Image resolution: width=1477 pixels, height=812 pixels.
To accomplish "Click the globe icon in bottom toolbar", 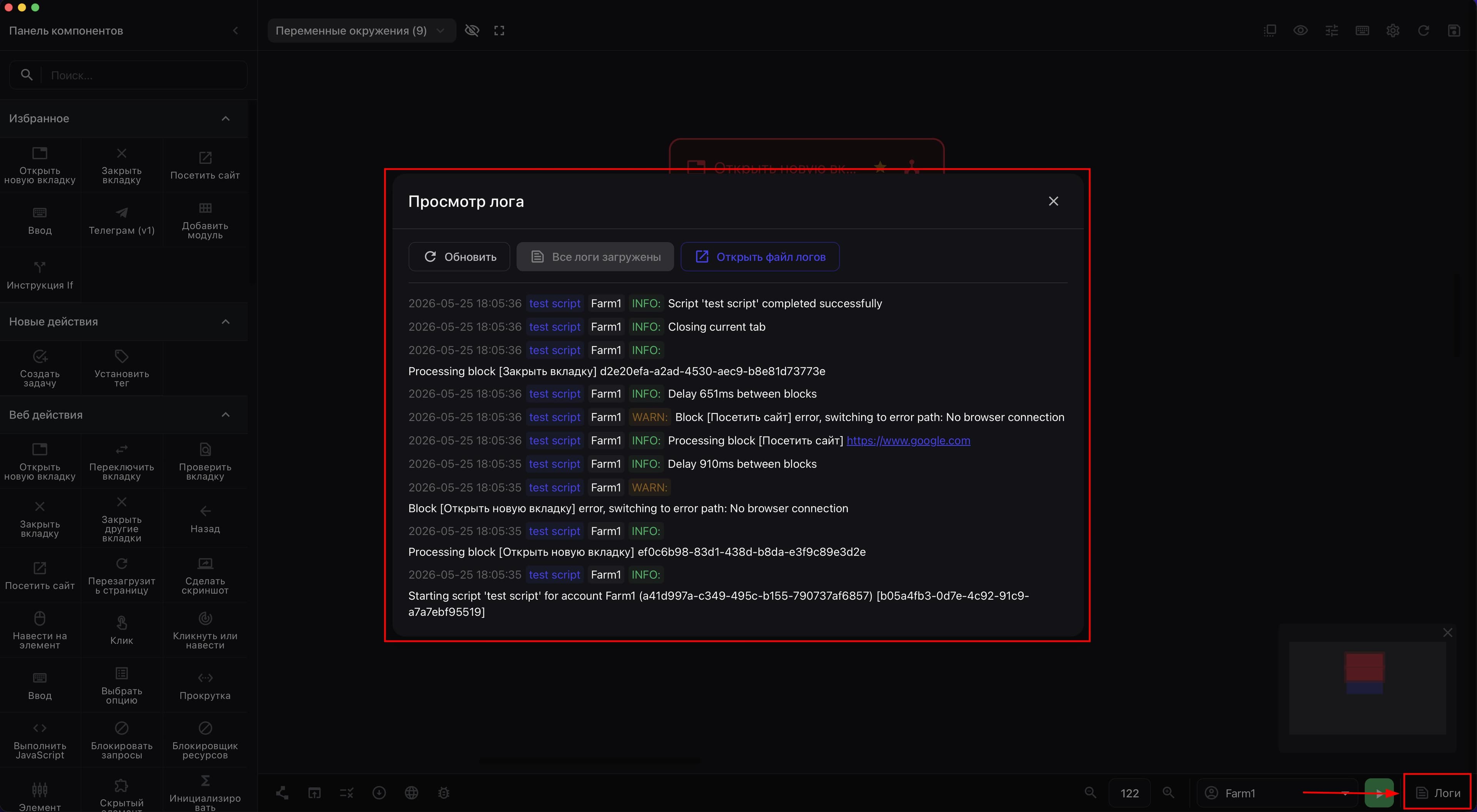I will point(411,792).
